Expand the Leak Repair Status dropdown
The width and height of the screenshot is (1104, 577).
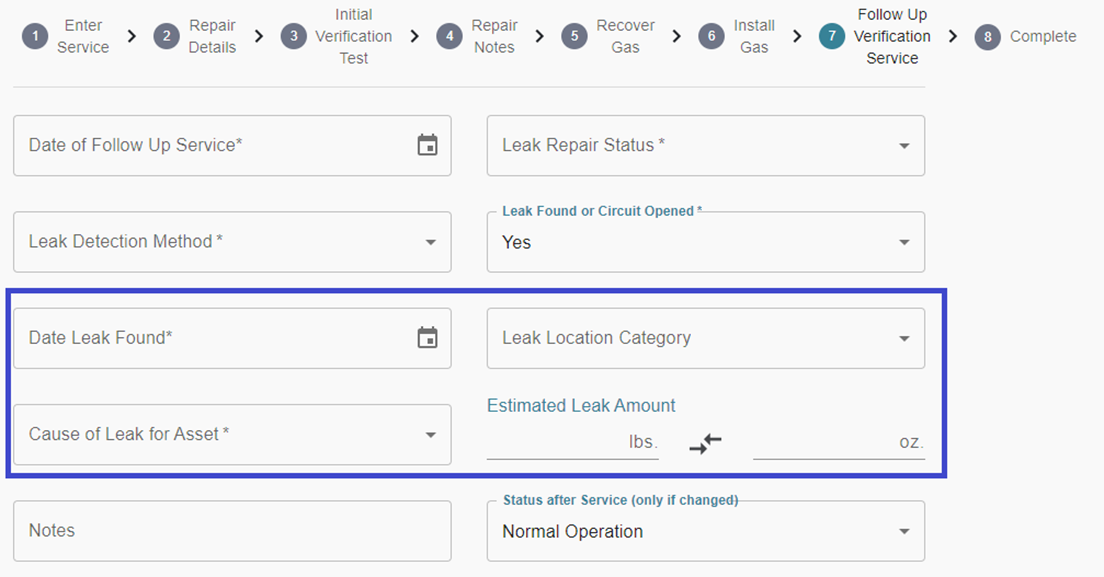click(x=705, y=146)
